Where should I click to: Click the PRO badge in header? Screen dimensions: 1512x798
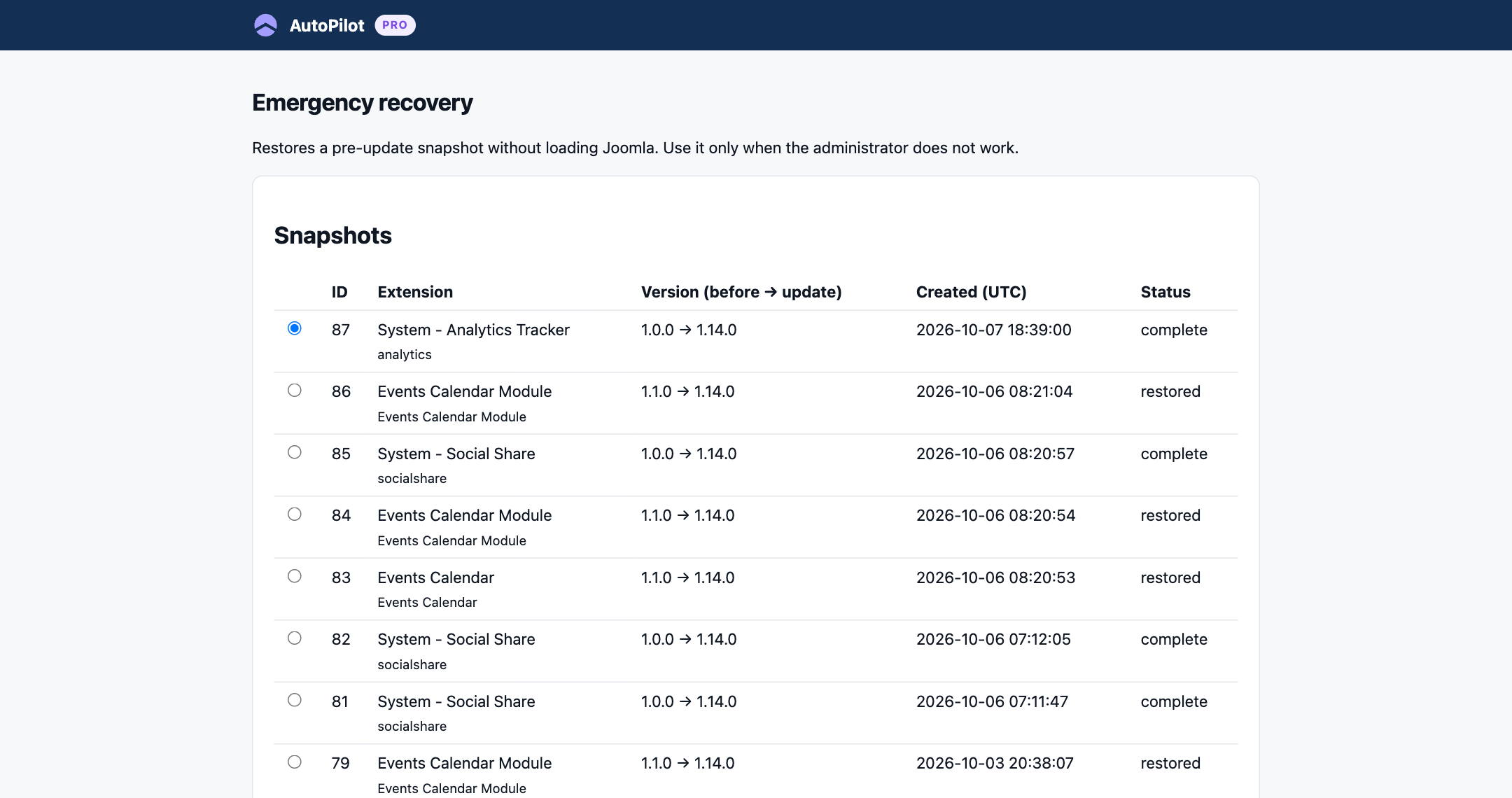[x=395, y=25]
